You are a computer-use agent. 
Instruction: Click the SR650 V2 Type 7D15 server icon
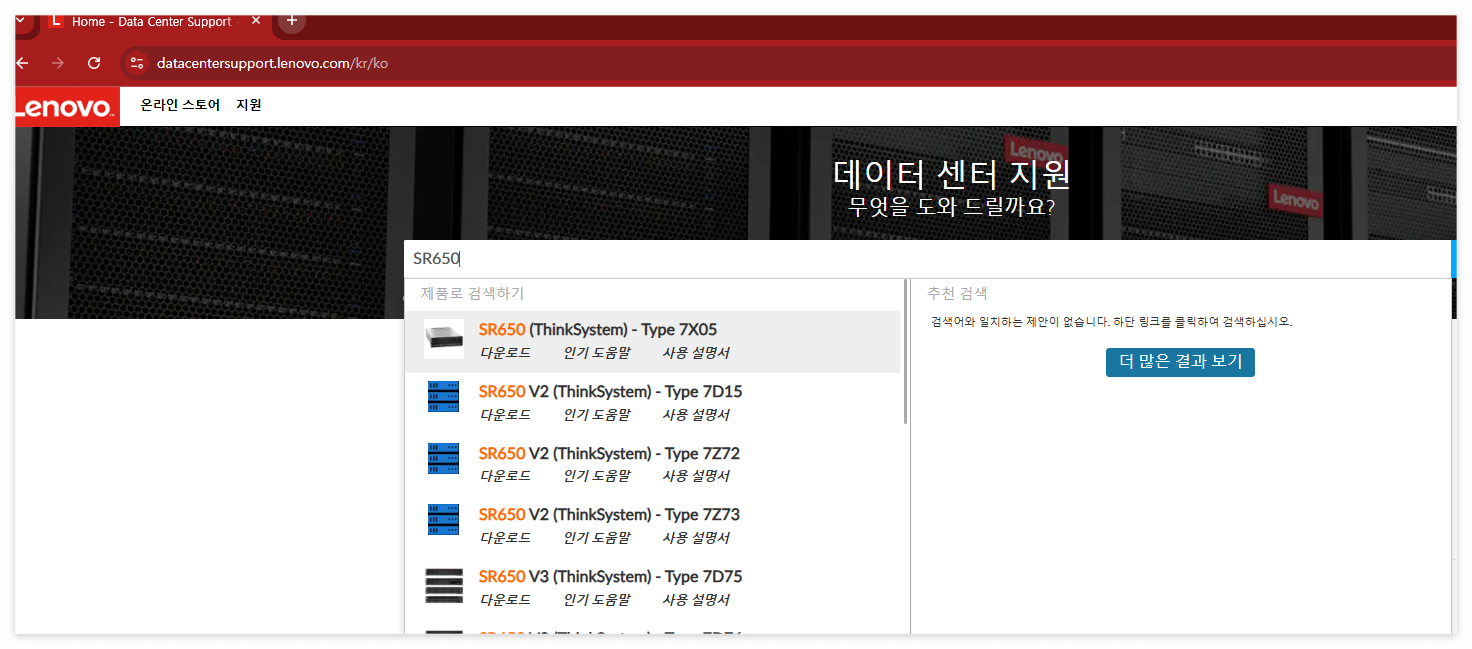coord(443,397)
